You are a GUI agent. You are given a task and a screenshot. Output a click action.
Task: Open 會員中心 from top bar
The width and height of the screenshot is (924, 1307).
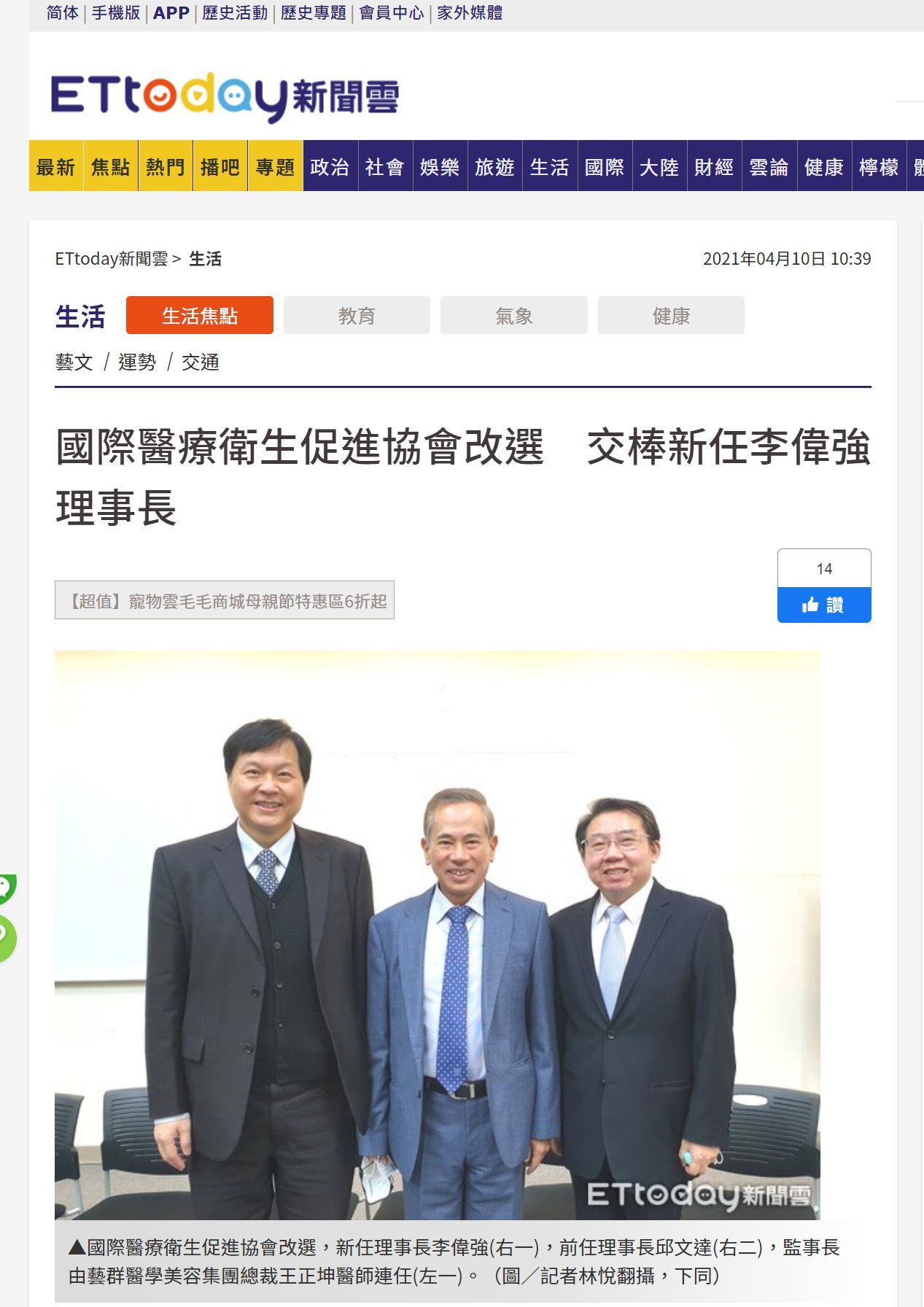392,12
